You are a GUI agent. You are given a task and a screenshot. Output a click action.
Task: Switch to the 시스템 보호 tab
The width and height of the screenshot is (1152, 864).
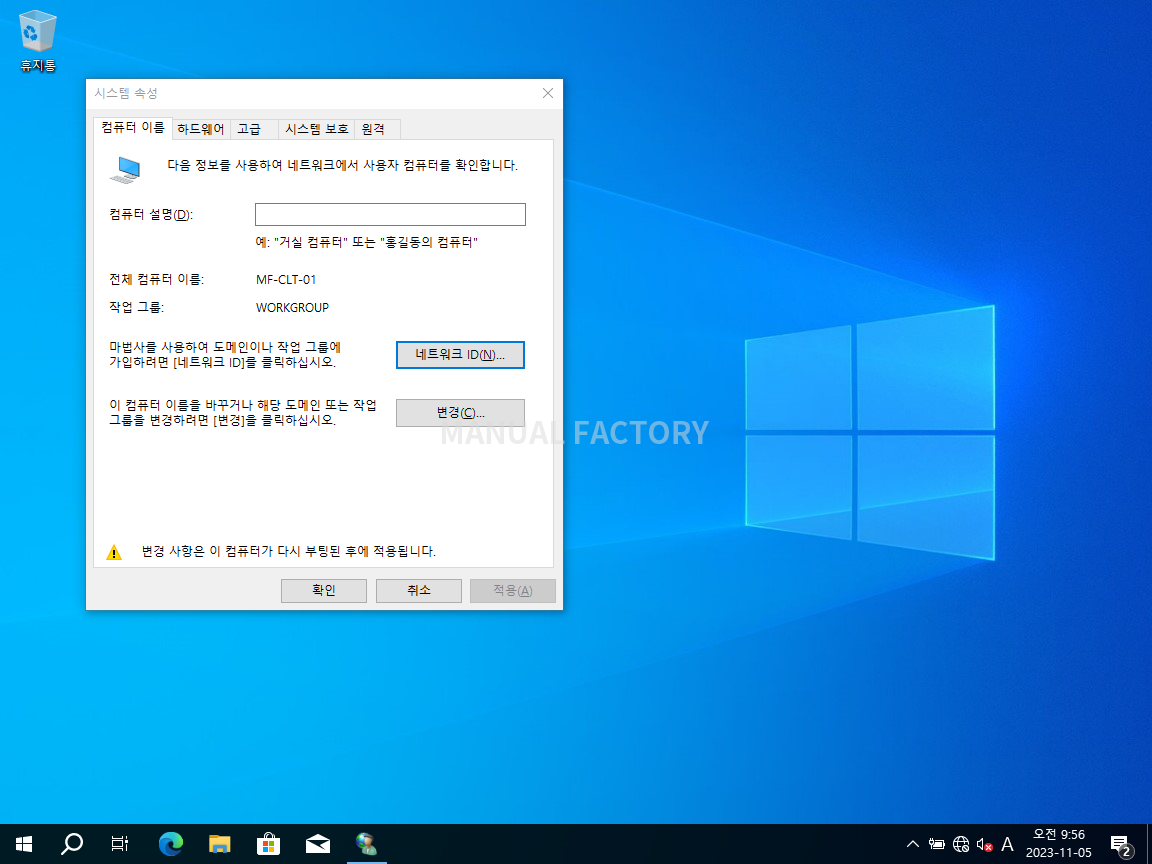click(x=317, y=129)
